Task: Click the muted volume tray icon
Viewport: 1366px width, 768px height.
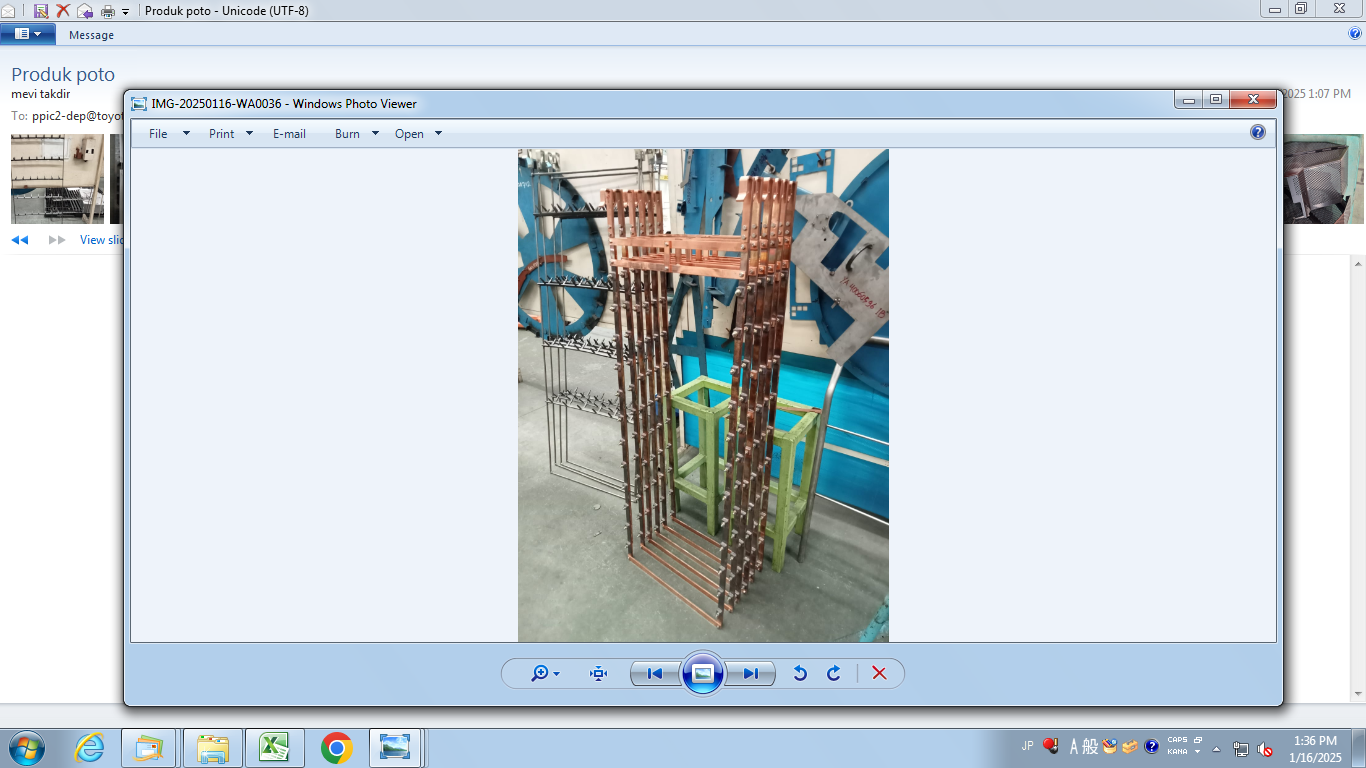Action: click(x=1264, y=748)
